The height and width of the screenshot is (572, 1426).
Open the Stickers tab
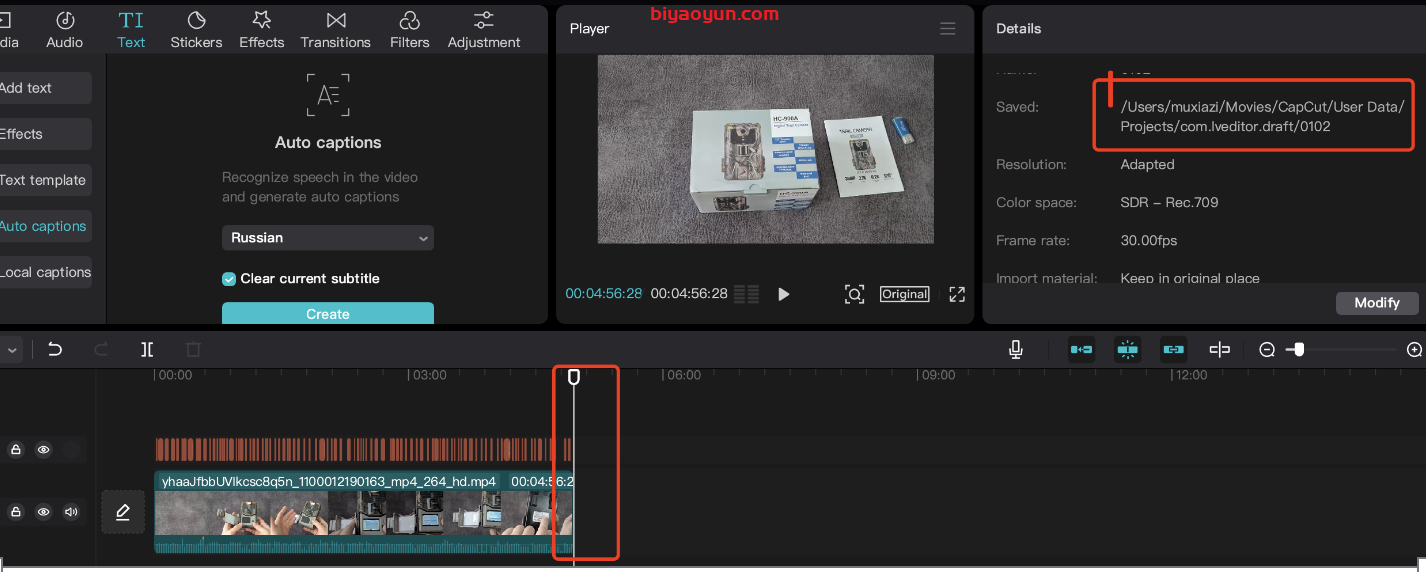tap(196, 30)
